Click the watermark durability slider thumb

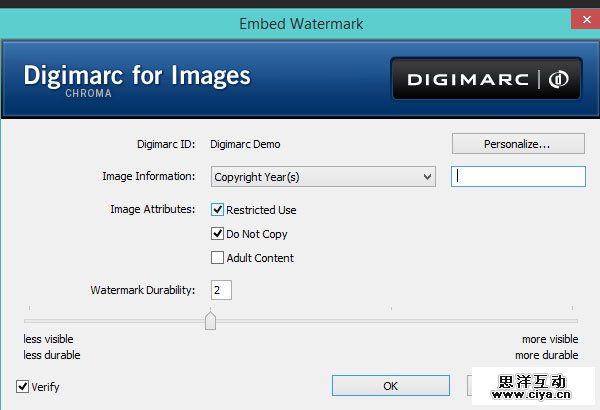pos(210,321)
